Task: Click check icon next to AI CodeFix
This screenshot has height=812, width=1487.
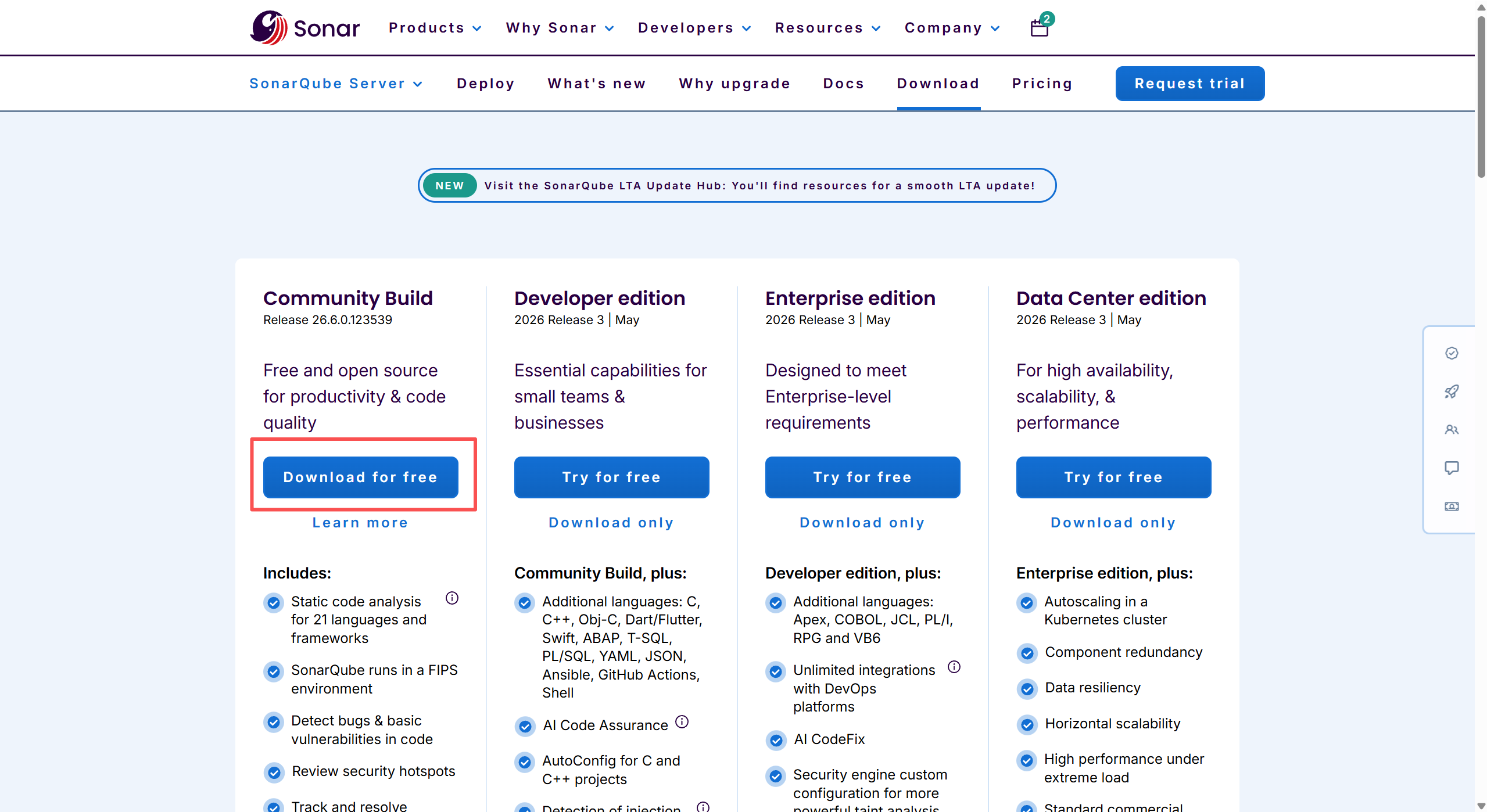Action: tap(776, 740)
